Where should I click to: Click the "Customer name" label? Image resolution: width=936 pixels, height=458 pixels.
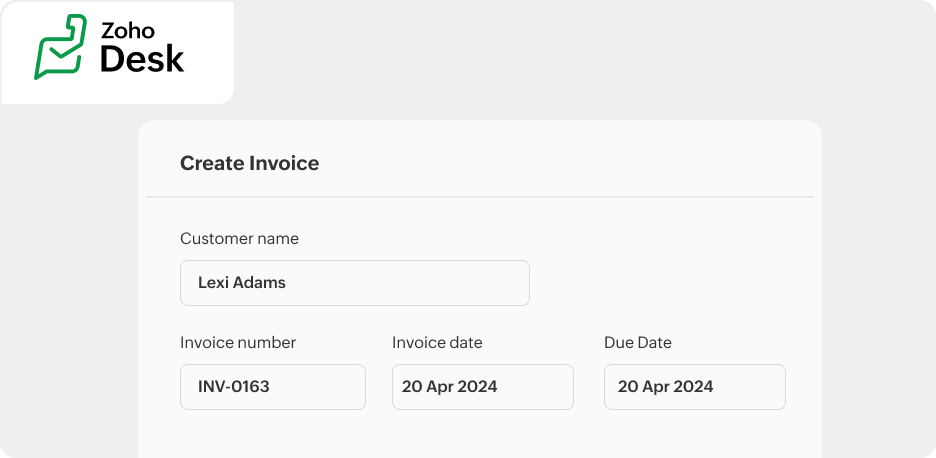[239, 239]
